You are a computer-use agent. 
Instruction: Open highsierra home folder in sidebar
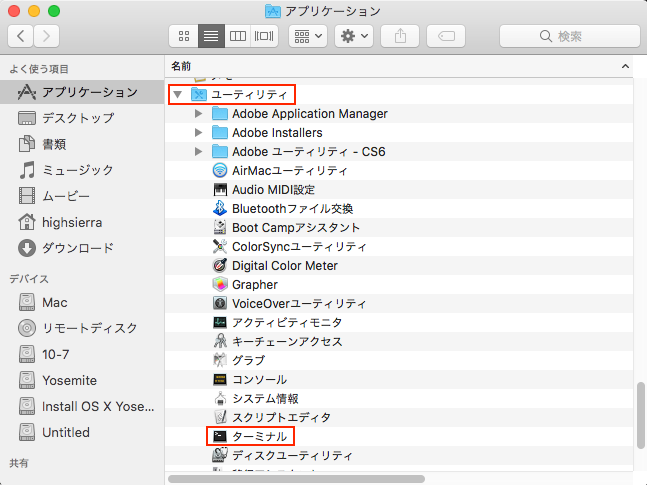pos(82,222)
